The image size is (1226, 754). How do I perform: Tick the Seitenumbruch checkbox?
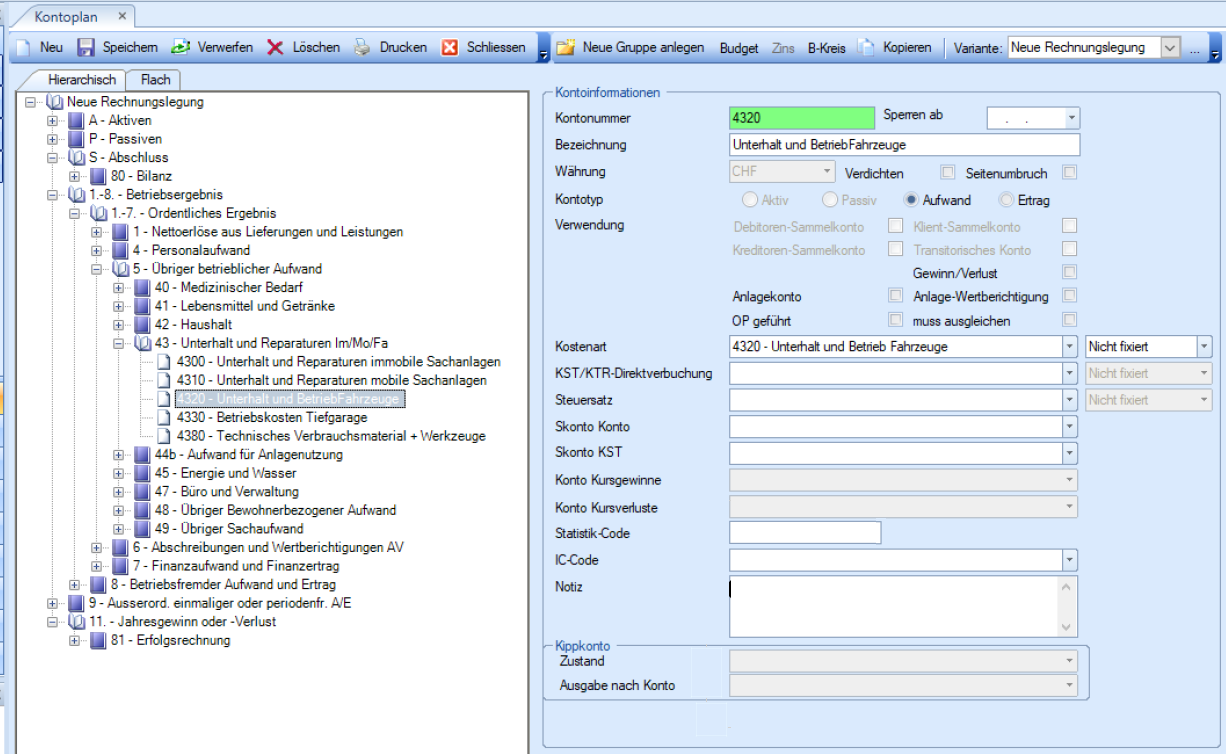[x=1070, y=172]
